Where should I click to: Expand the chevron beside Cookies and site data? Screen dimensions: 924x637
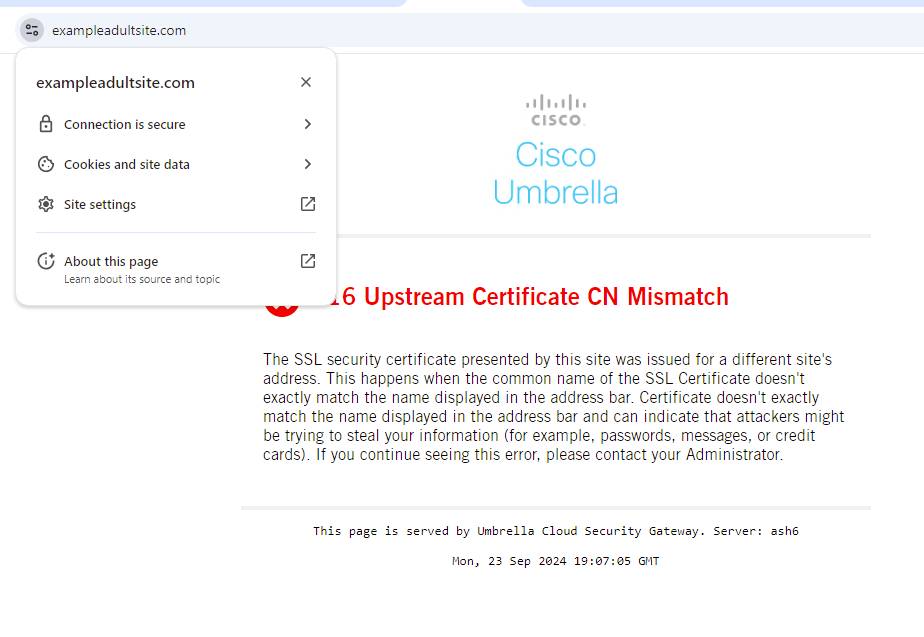308,164
